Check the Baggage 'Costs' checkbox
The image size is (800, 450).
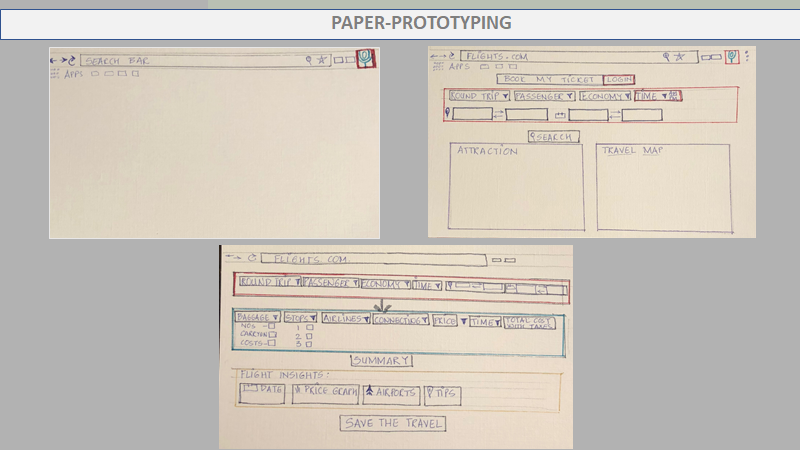tap(272, 344)
